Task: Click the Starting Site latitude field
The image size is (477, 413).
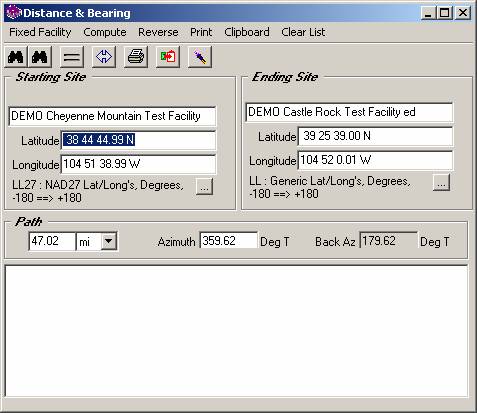Action: (138, 140)
